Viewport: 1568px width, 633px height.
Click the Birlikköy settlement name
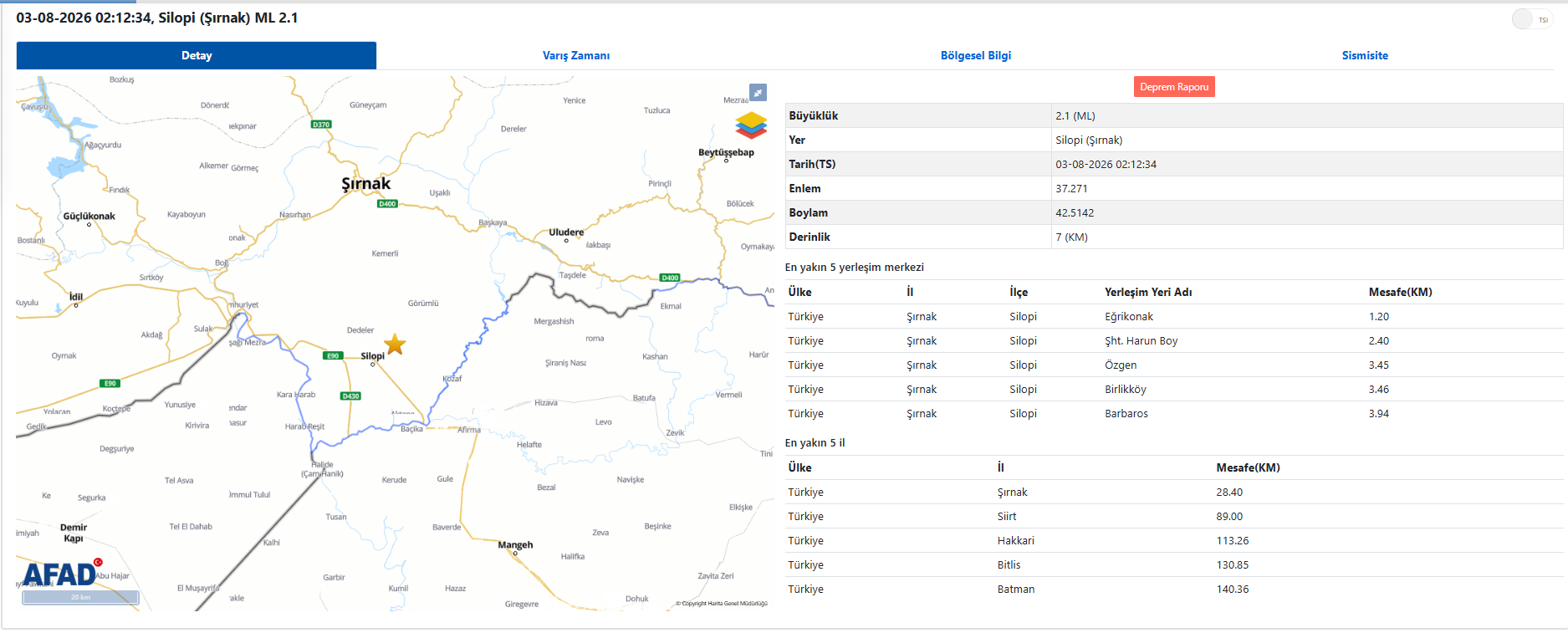[x=1126, y=390]
